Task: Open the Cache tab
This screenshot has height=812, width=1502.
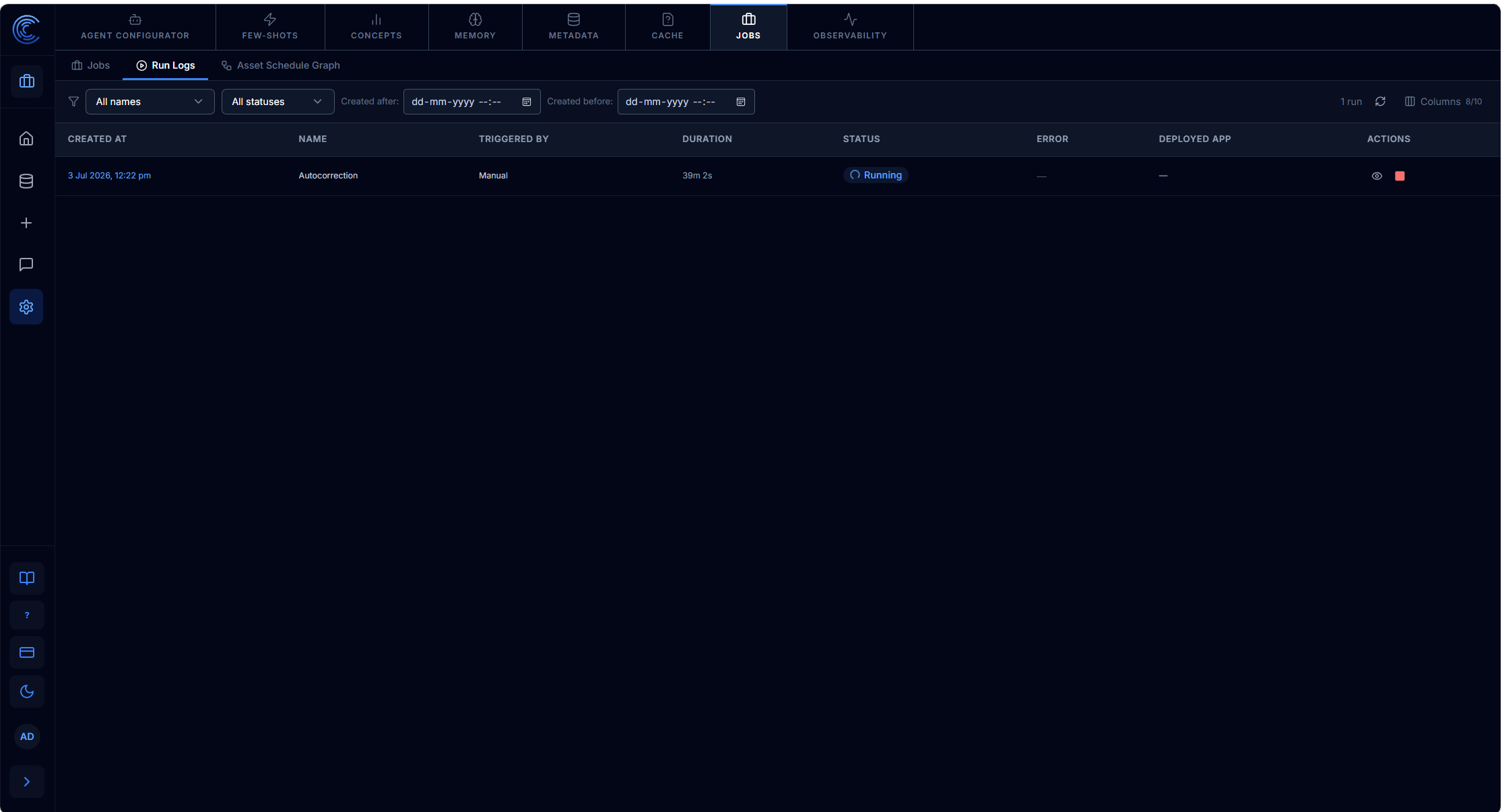Action: coord(667,27)
